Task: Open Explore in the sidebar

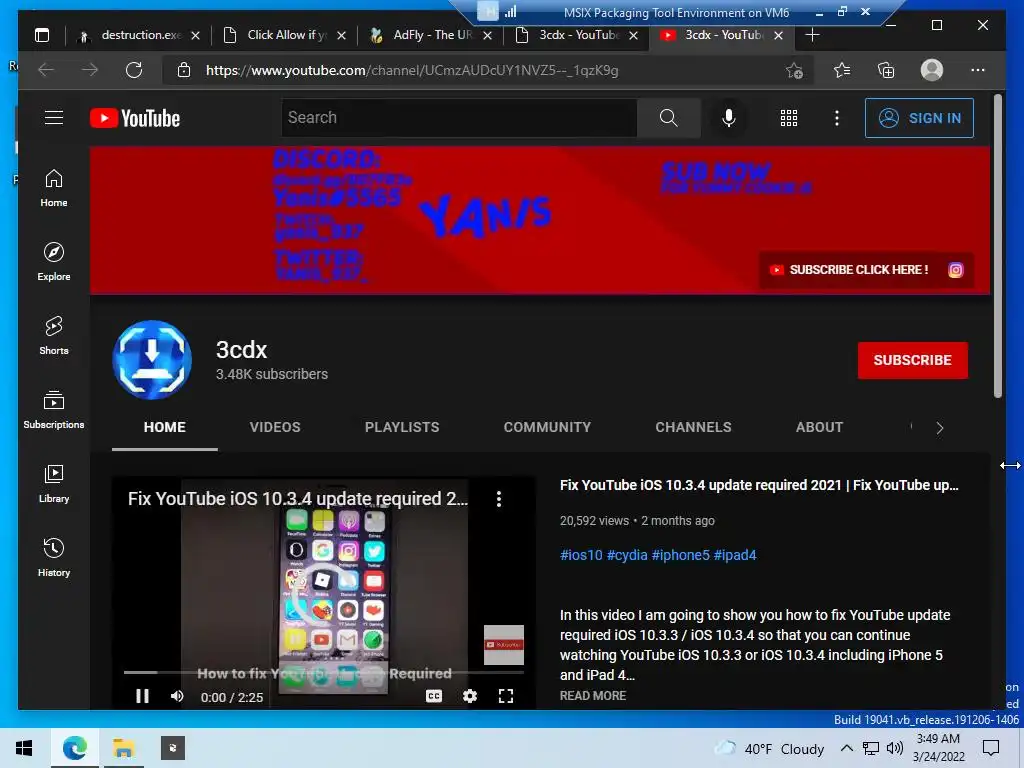Action: point(54,262)
